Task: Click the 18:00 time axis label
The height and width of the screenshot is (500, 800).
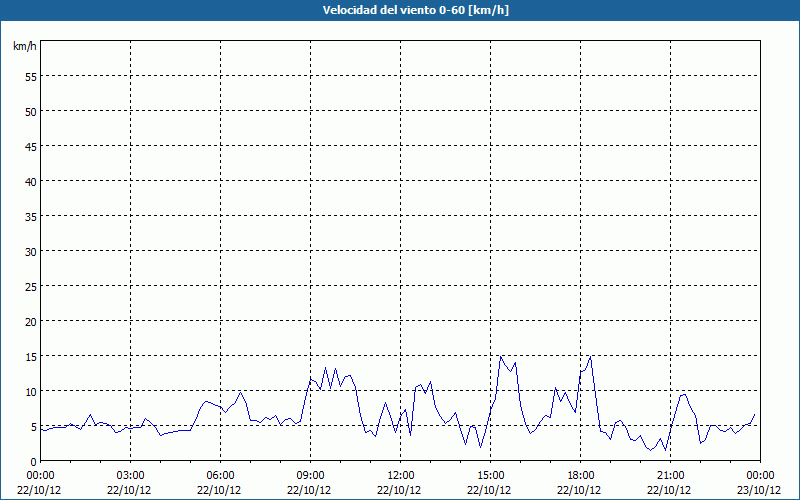Action: [x=581, y=476]
